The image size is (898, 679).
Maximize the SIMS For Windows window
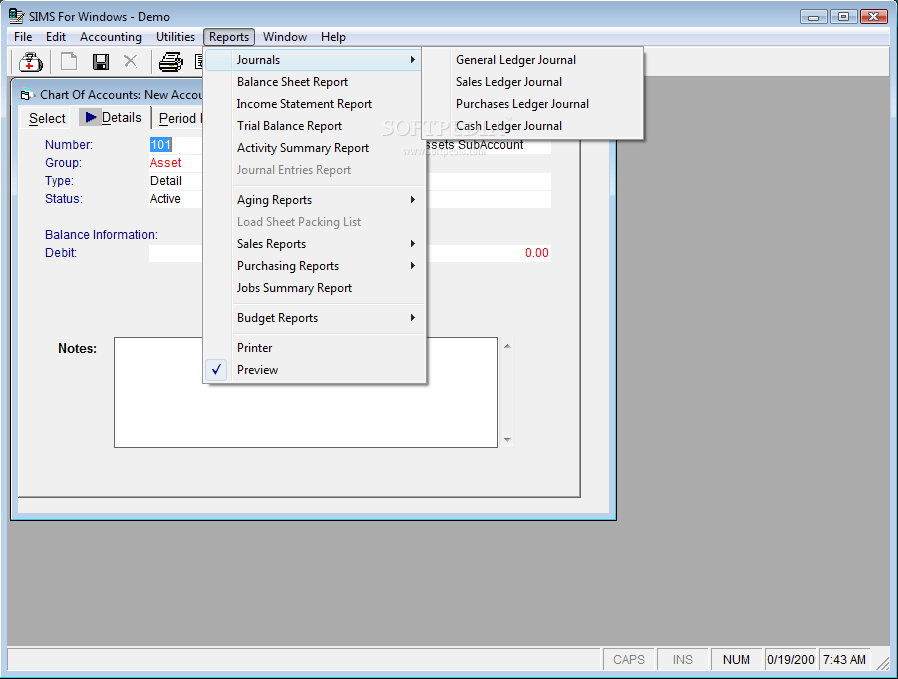pos(844,17)
